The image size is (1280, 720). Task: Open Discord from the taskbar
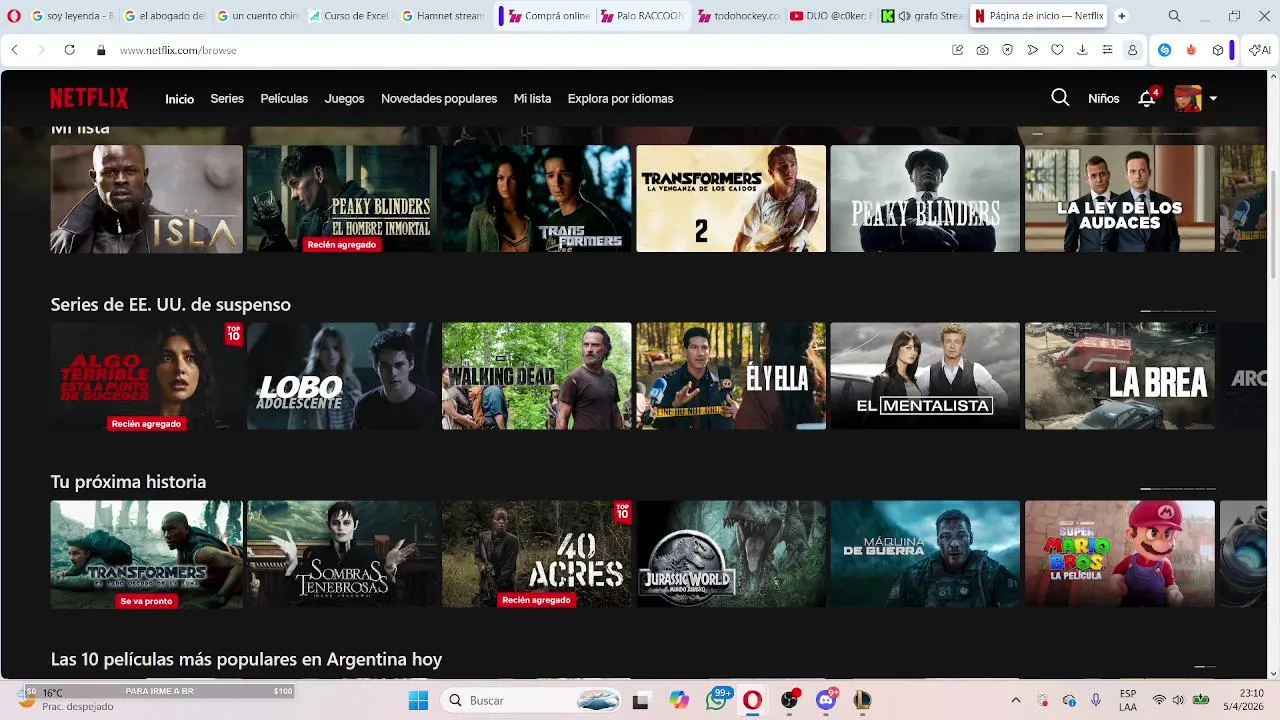(x=826, y=700)
